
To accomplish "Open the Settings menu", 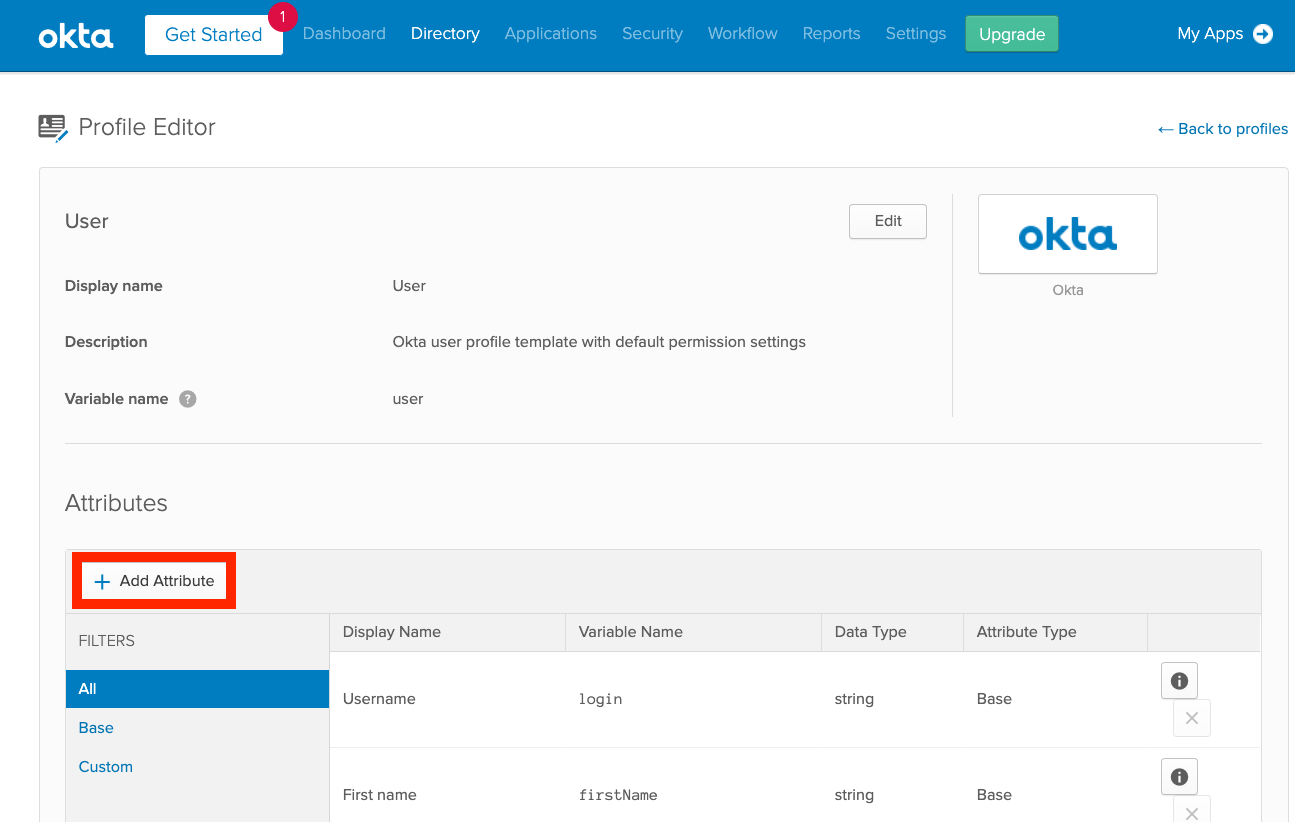I will (x=916, y=34).
